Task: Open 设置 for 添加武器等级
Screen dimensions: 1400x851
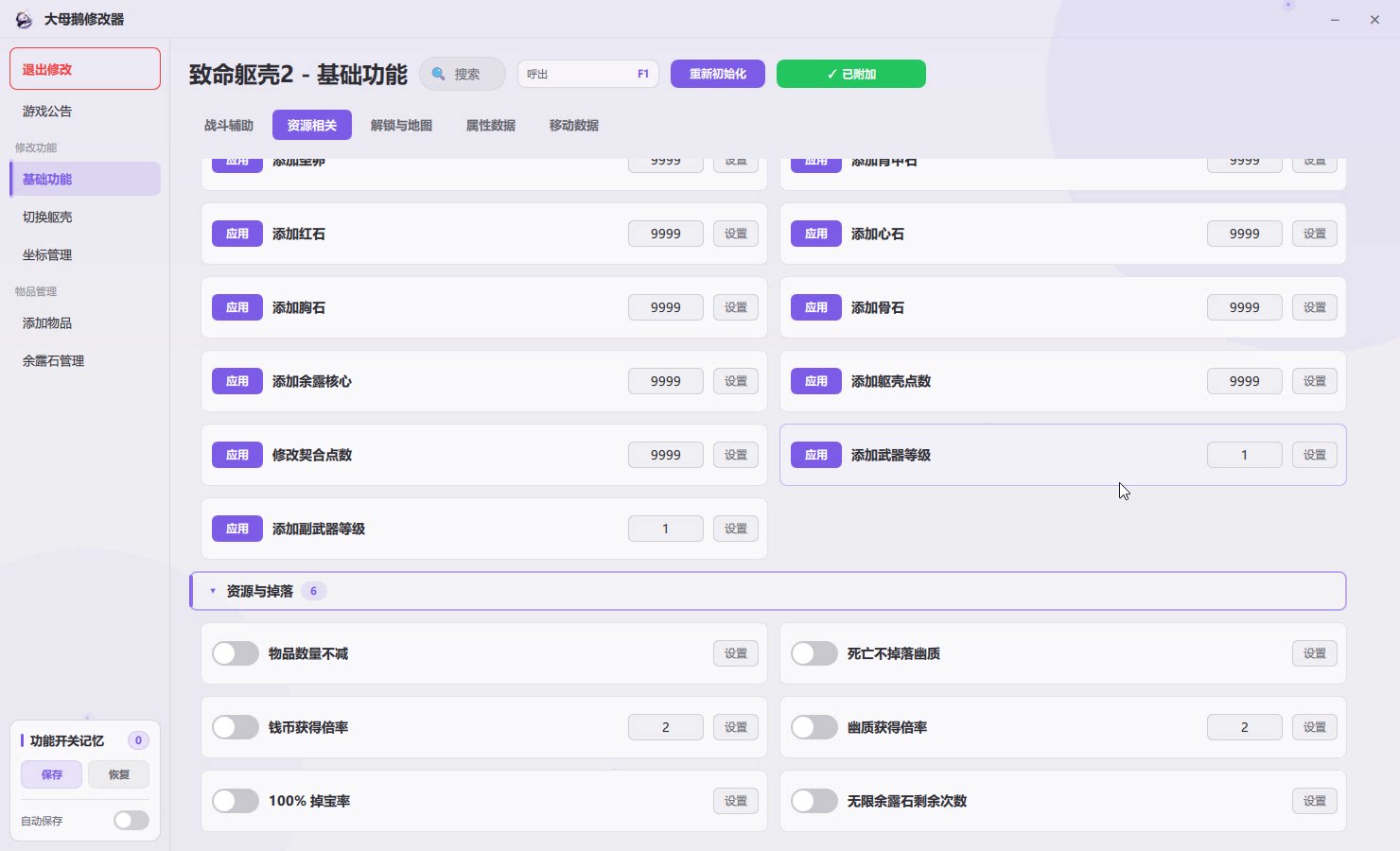Action: pos(1315,455)
